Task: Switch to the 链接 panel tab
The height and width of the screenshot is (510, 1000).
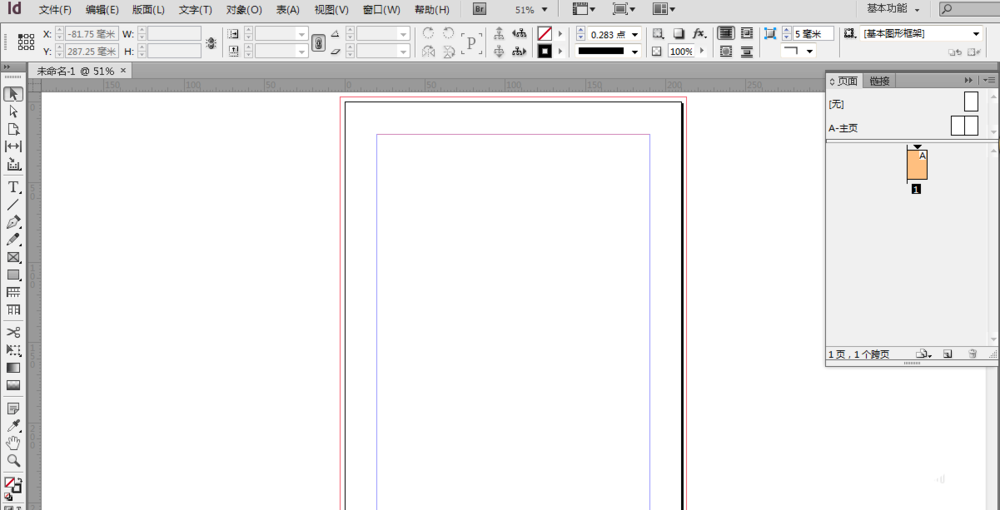Action: click(x=879, y=80)
